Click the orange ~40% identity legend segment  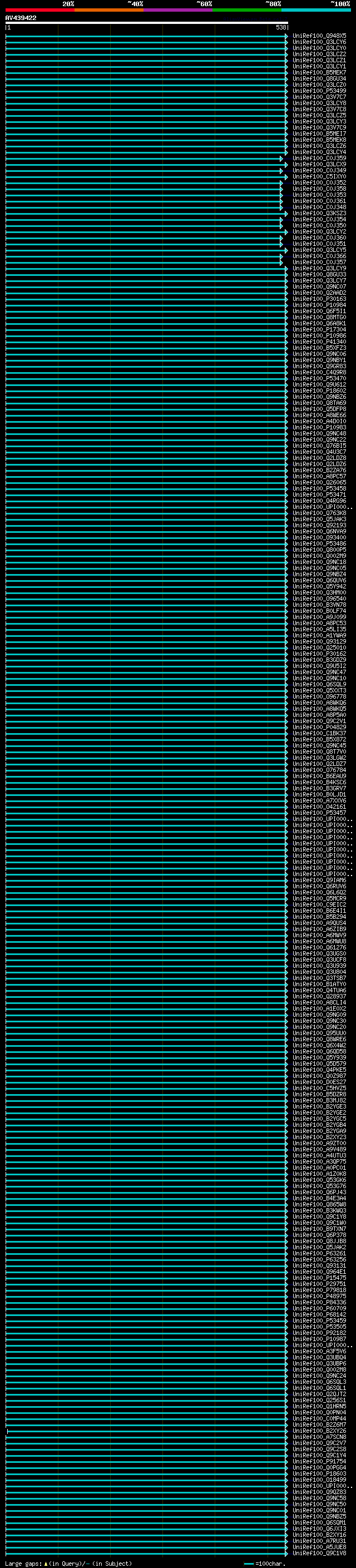point(109,10)
